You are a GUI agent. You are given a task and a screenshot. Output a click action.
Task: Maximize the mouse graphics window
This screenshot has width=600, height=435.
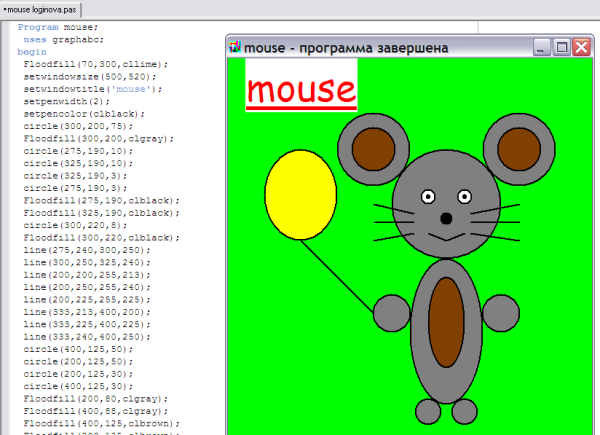(x=562, y=47)
